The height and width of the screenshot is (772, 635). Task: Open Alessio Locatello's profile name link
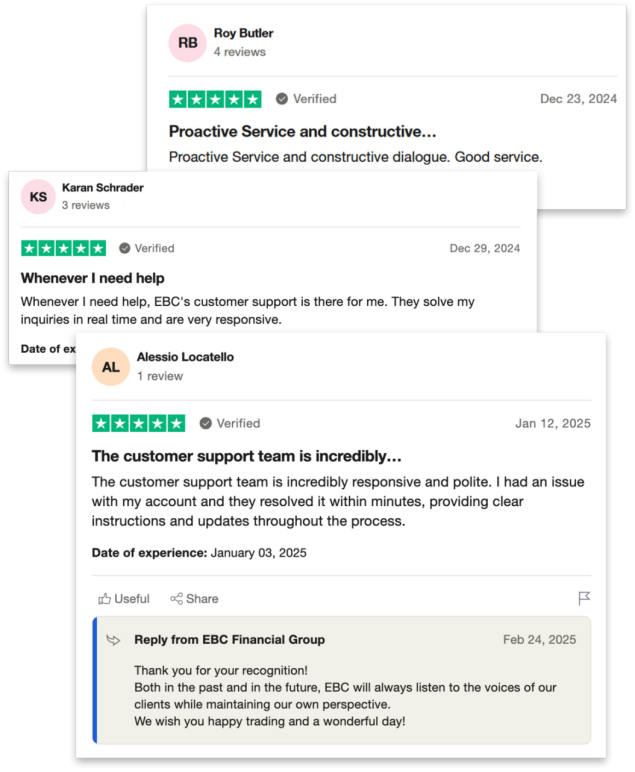(x=185, y=357)
